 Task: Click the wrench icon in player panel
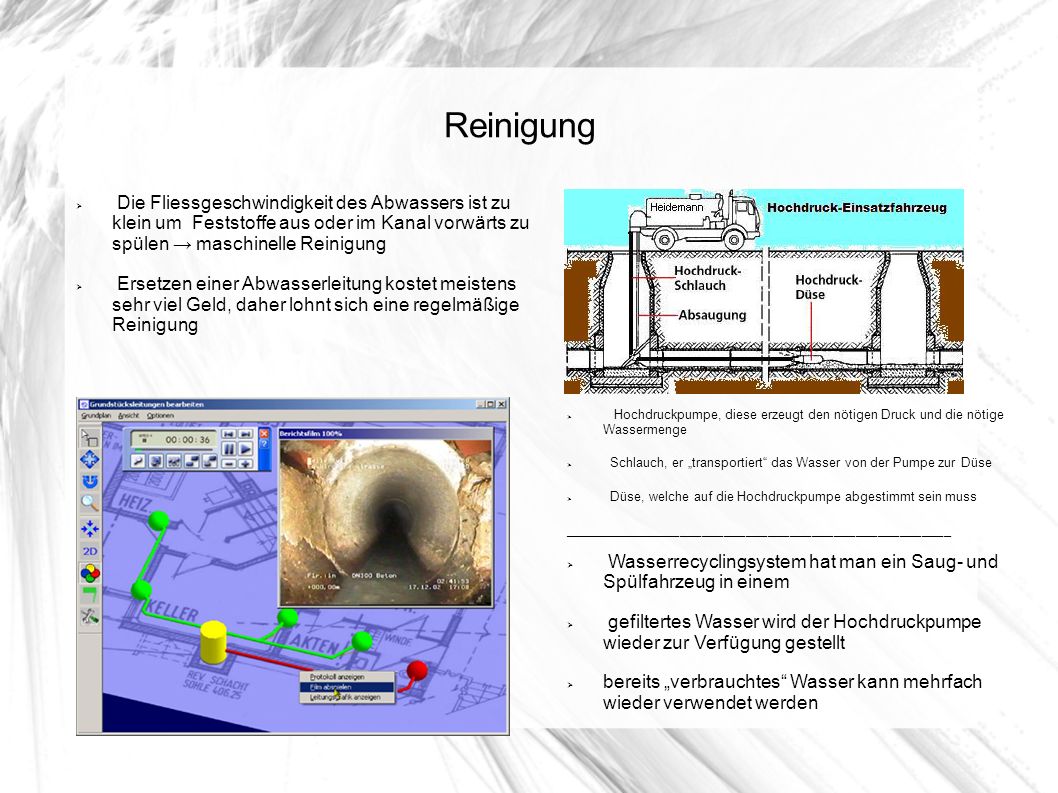click(138, 461)
